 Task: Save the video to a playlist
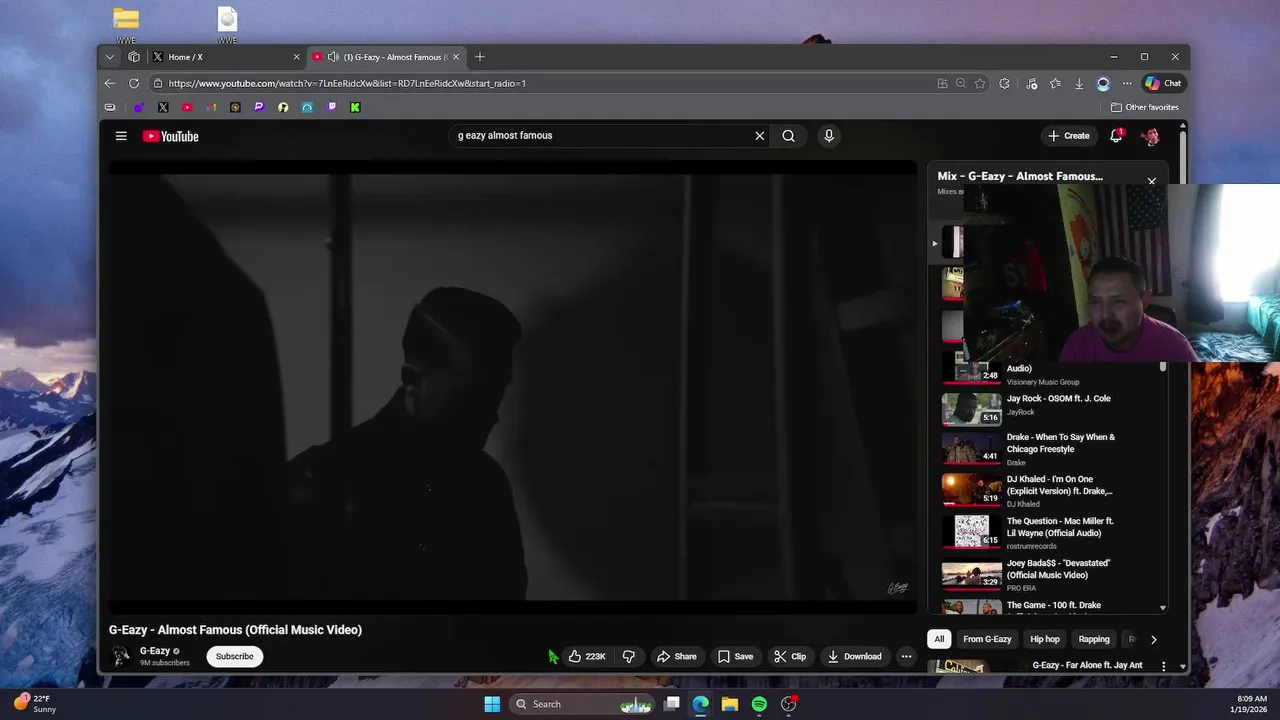(x=735, y=657)
